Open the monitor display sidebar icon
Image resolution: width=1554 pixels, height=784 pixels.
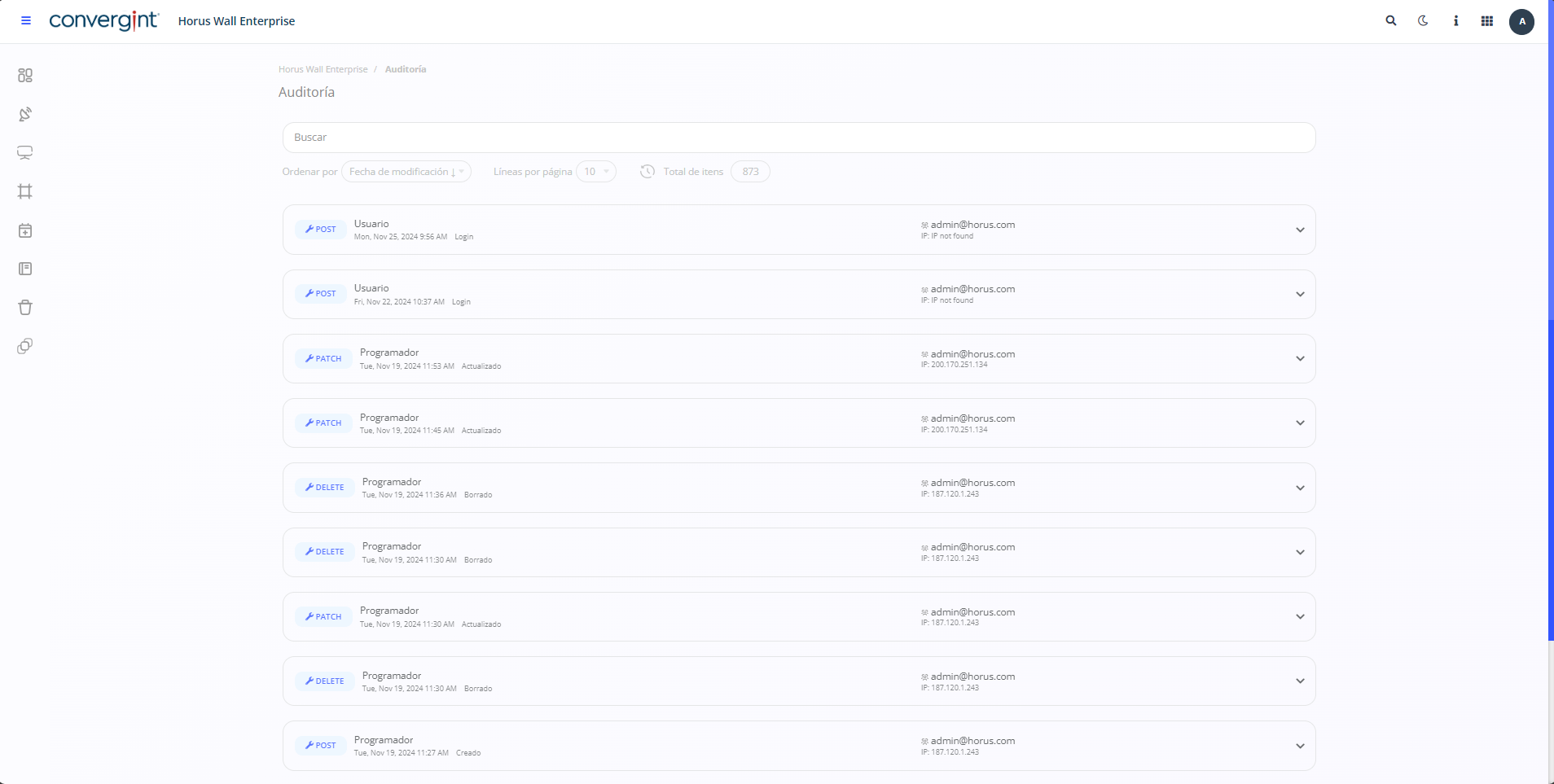tap(25, 153)
